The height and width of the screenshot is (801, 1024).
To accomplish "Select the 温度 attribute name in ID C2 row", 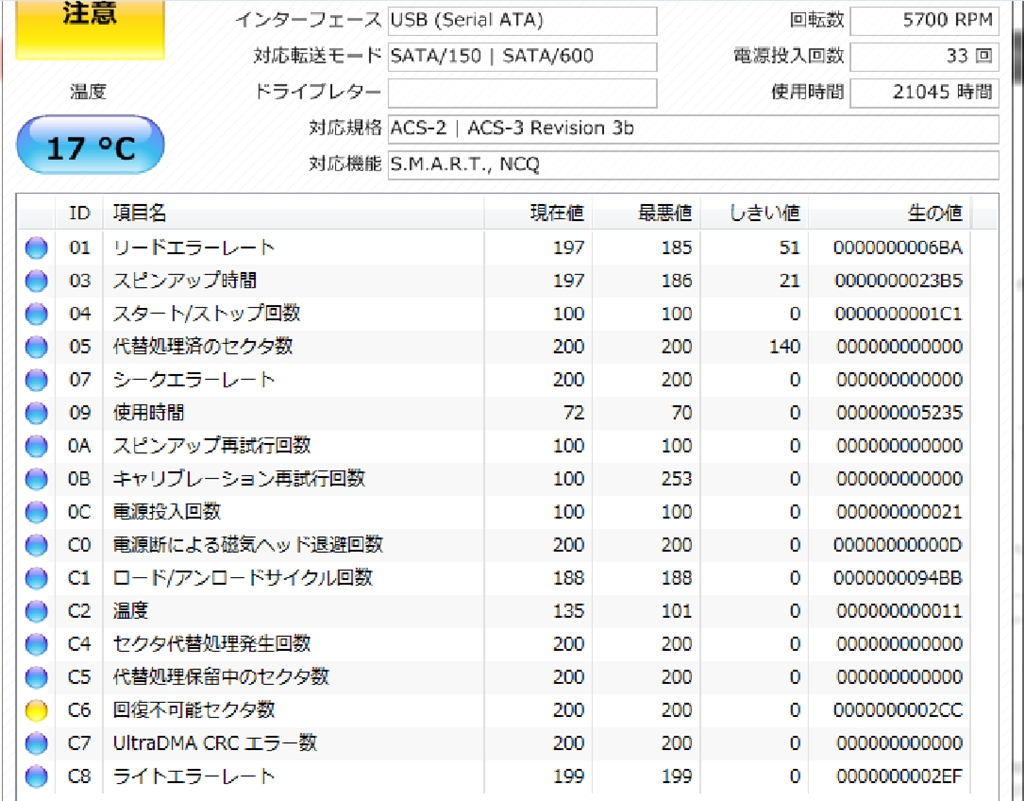I will 130,611.
